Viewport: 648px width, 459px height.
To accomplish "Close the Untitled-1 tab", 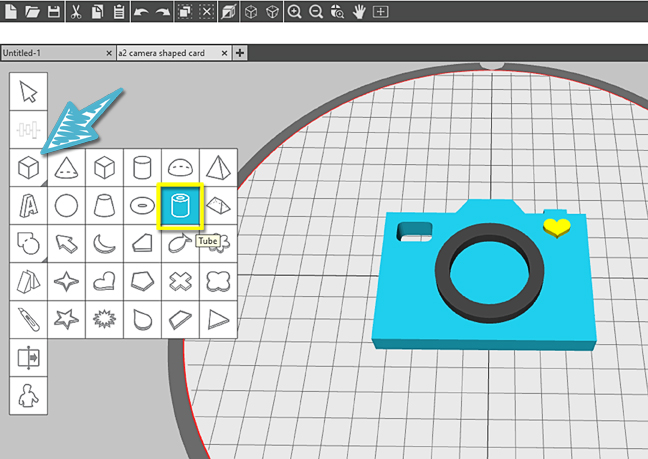I will pyautogui.click(x=109, y=53).
